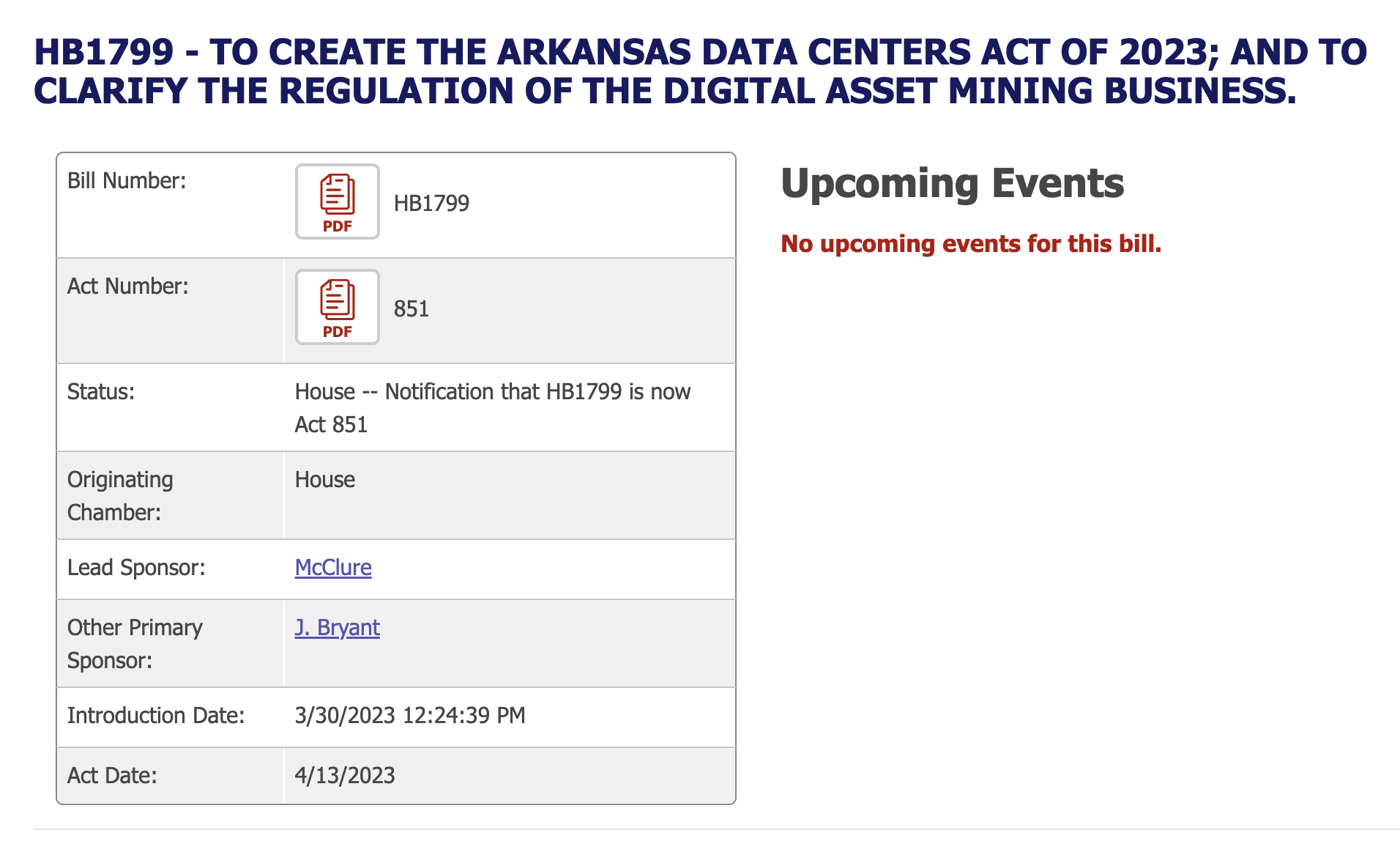The width and height of the screenshot is (1400, 844).
Task: Click the act date 4/13/2023 value
Action: 345,776
